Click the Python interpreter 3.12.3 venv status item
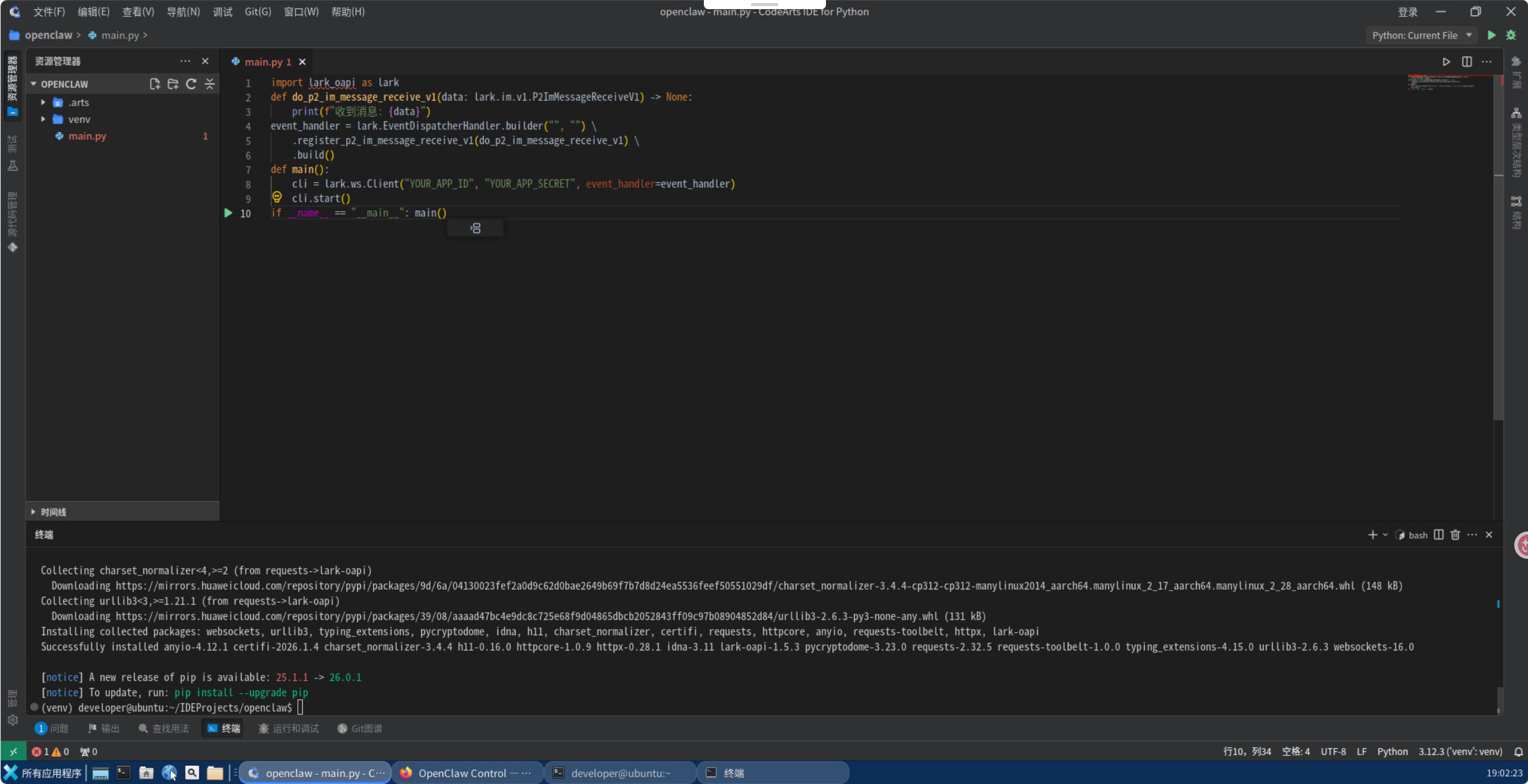1528x784 pixels. pyautogui.click(x=1460, y=752)
